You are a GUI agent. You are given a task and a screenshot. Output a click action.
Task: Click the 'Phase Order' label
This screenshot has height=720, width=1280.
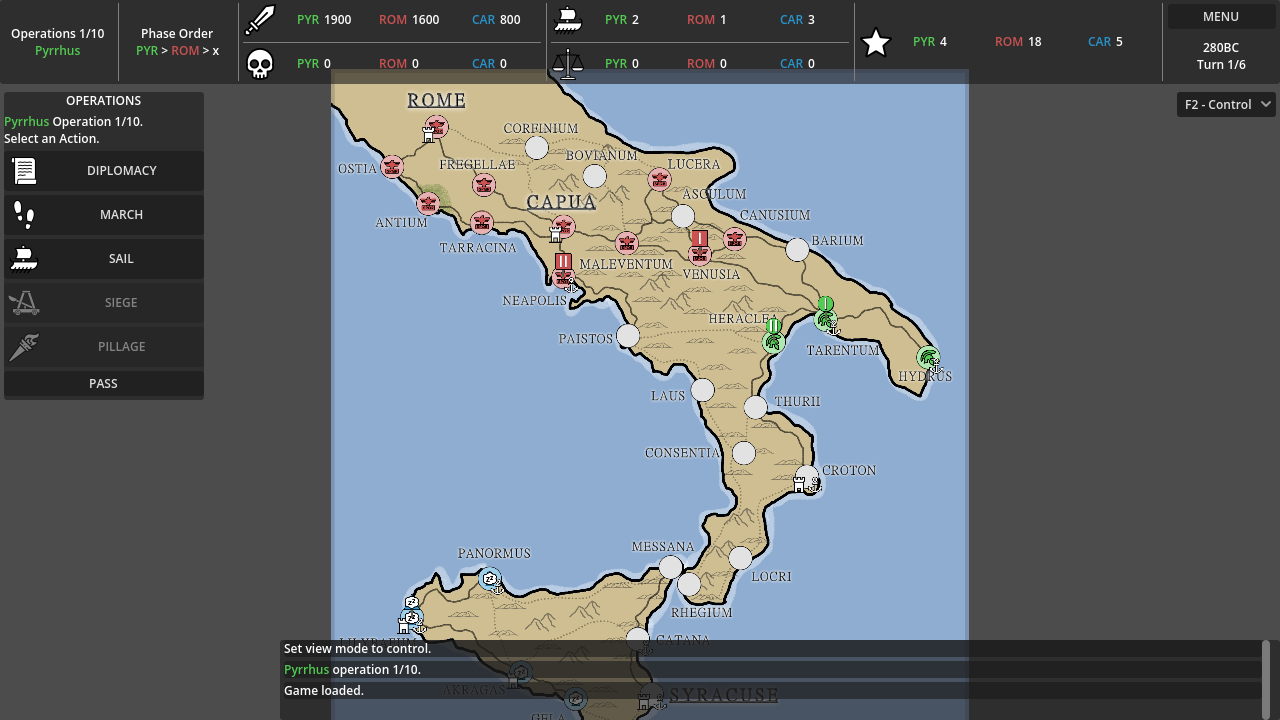tap(177, 34)
